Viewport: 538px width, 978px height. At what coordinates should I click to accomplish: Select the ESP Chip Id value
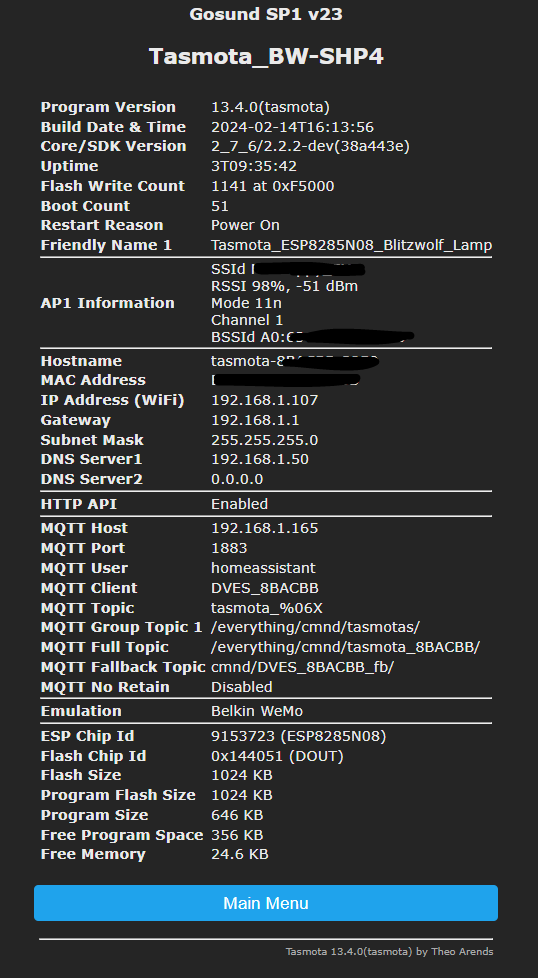coord(299,736)
